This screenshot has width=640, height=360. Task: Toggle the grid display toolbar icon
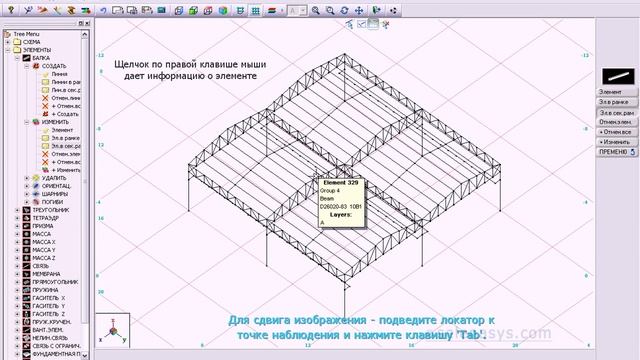click(x=256, y=10)
